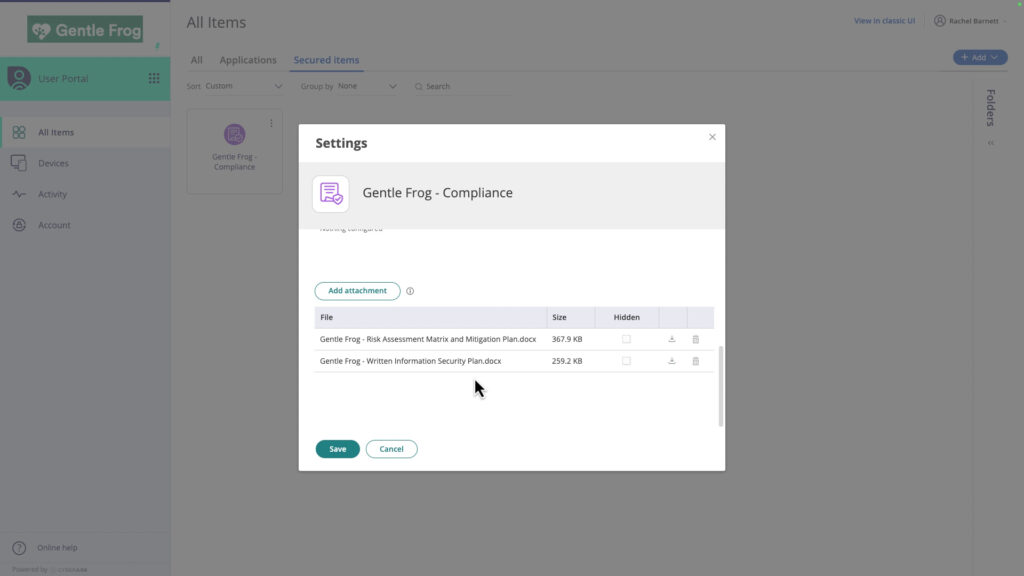This screenshot has height=576, width=1024.
Task: Click the apps grid icon beside User Portal
Action: (x=153, y=77)
